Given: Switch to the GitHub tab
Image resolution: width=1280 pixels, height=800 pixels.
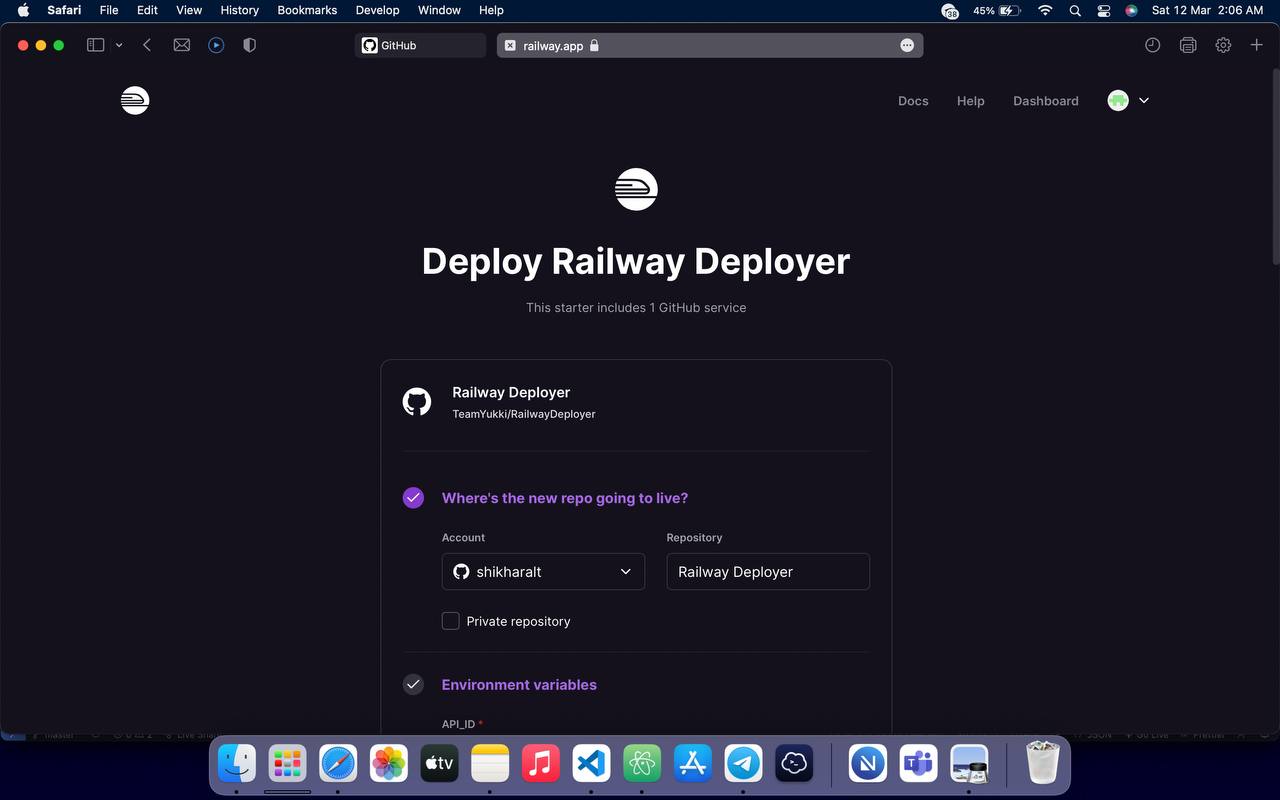Looking at the screenshot, I should 420,45.
